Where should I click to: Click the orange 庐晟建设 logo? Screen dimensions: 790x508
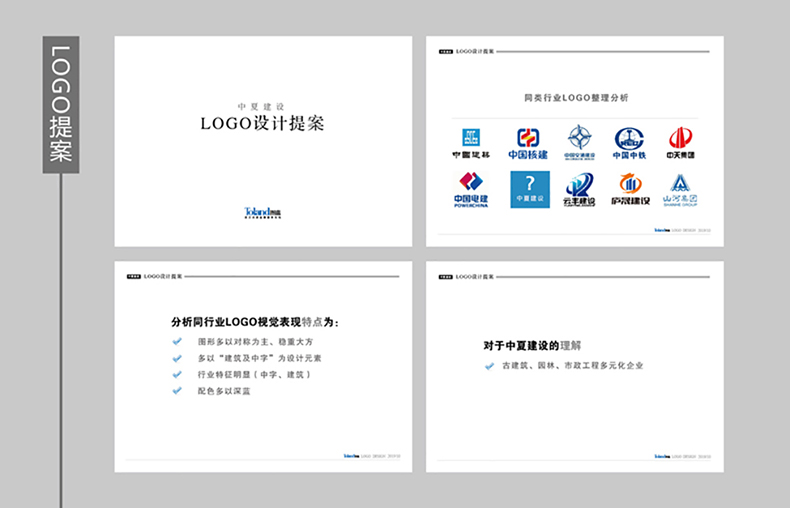click(x=630, y=189)
